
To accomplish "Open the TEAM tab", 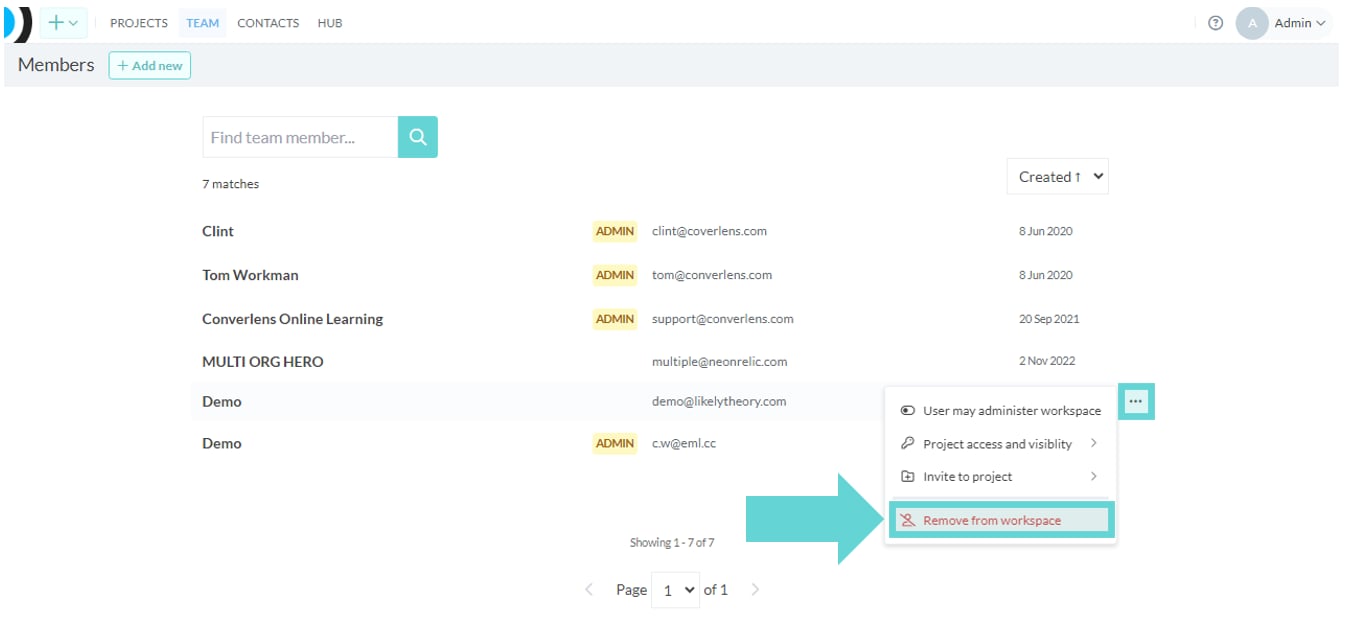I will click(x=202, y=23).
